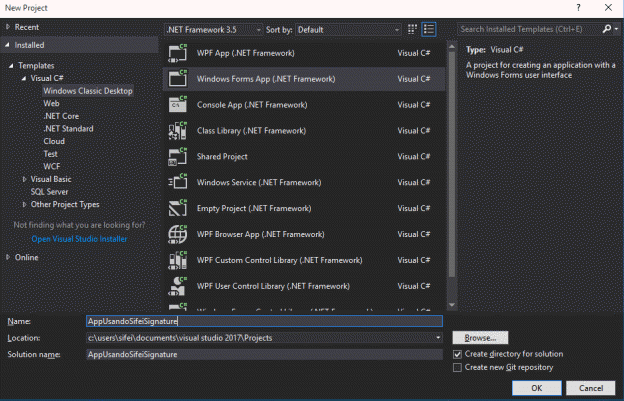Screen dimensions: 624x401
Task: Select Class Library (.NET Framework) text
Action: coord(252,131)
